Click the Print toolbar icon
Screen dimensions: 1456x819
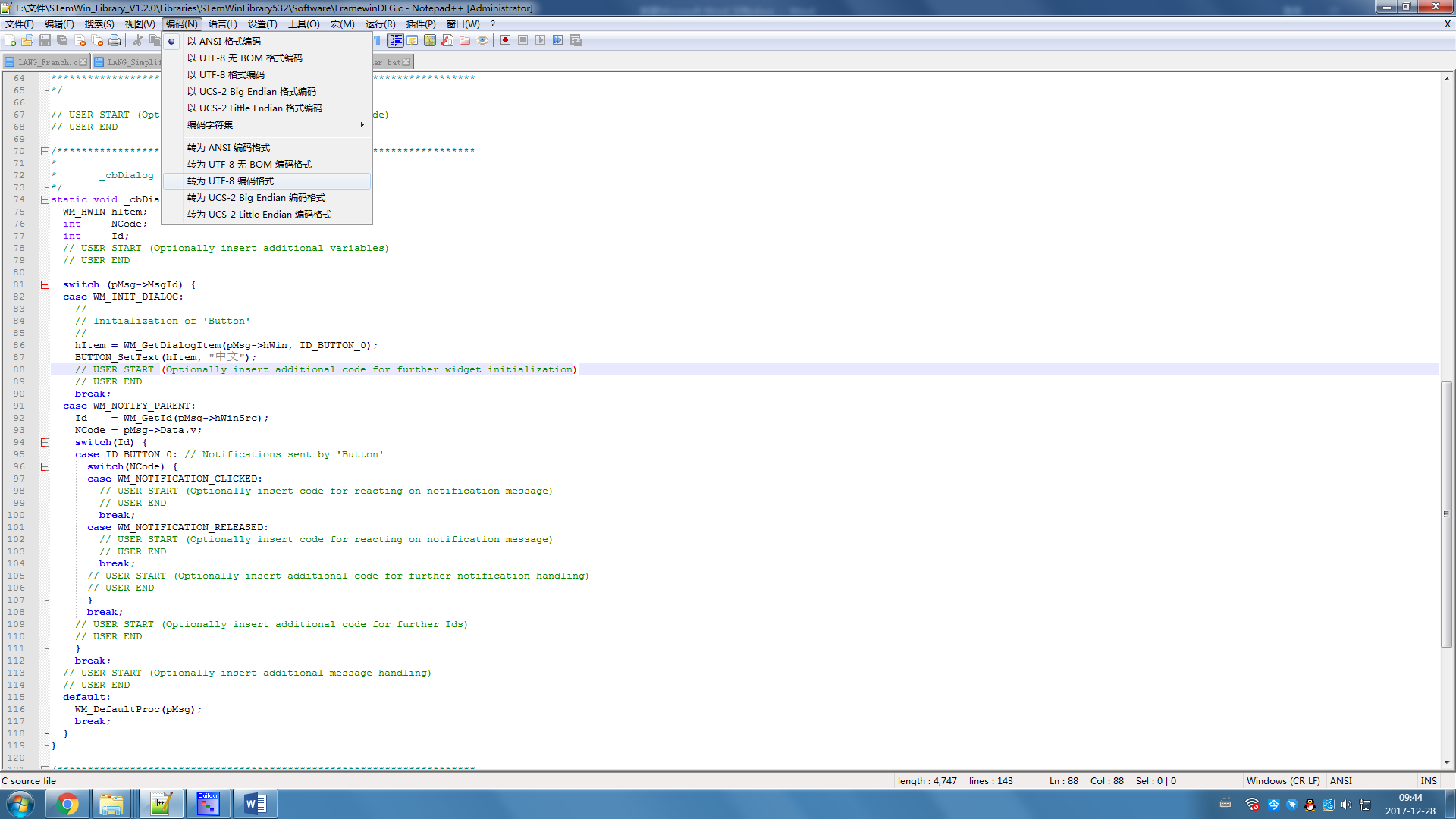click(115, 40)
